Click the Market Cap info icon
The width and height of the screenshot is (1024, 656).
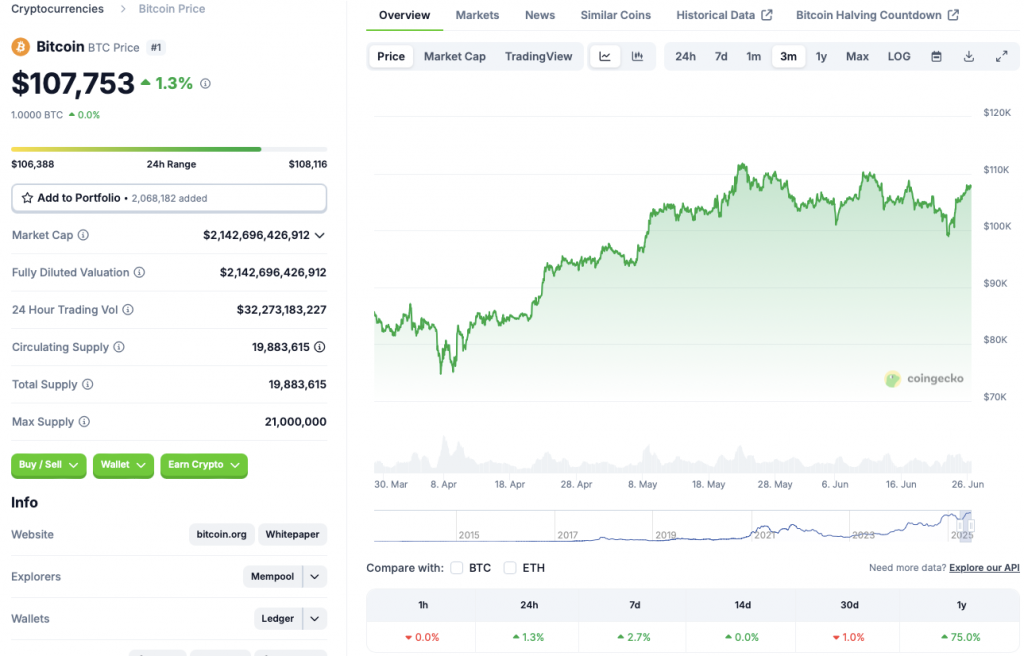pos(83,235)
